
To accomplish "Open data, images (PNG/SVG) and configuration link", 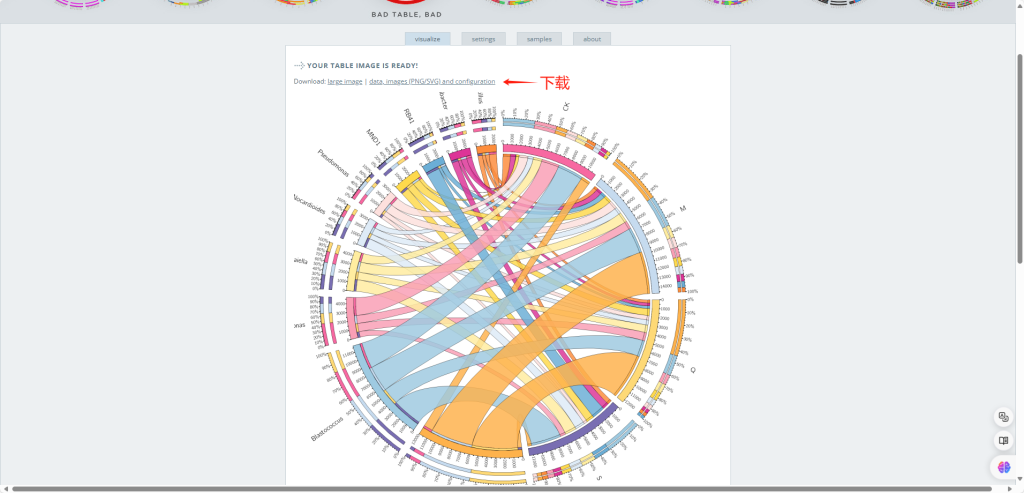I will (432, 81).
